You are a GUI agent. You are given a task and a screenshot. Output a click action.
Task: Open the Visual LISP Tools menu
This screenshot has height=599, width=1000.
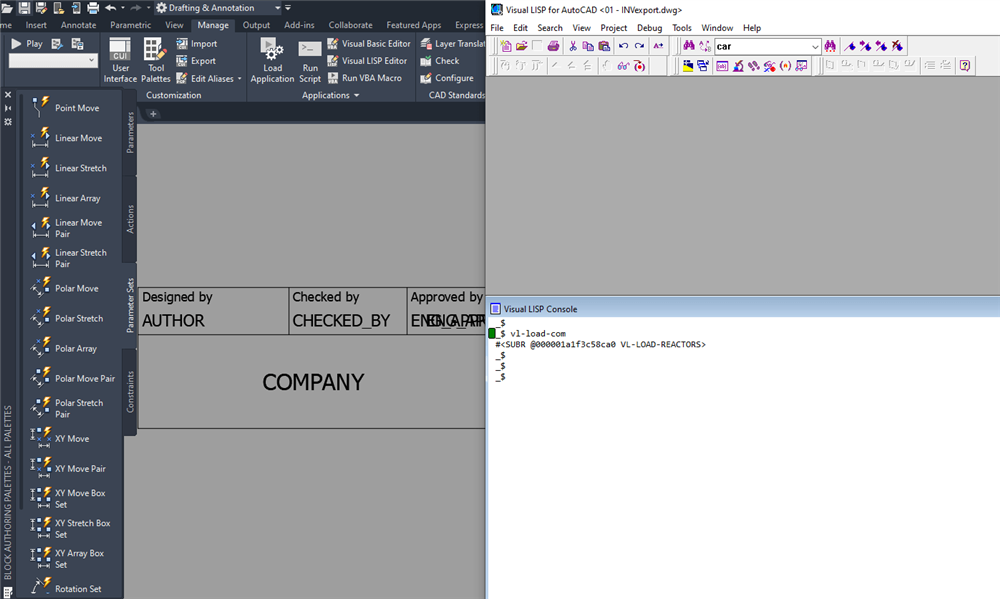coord(682,27)
